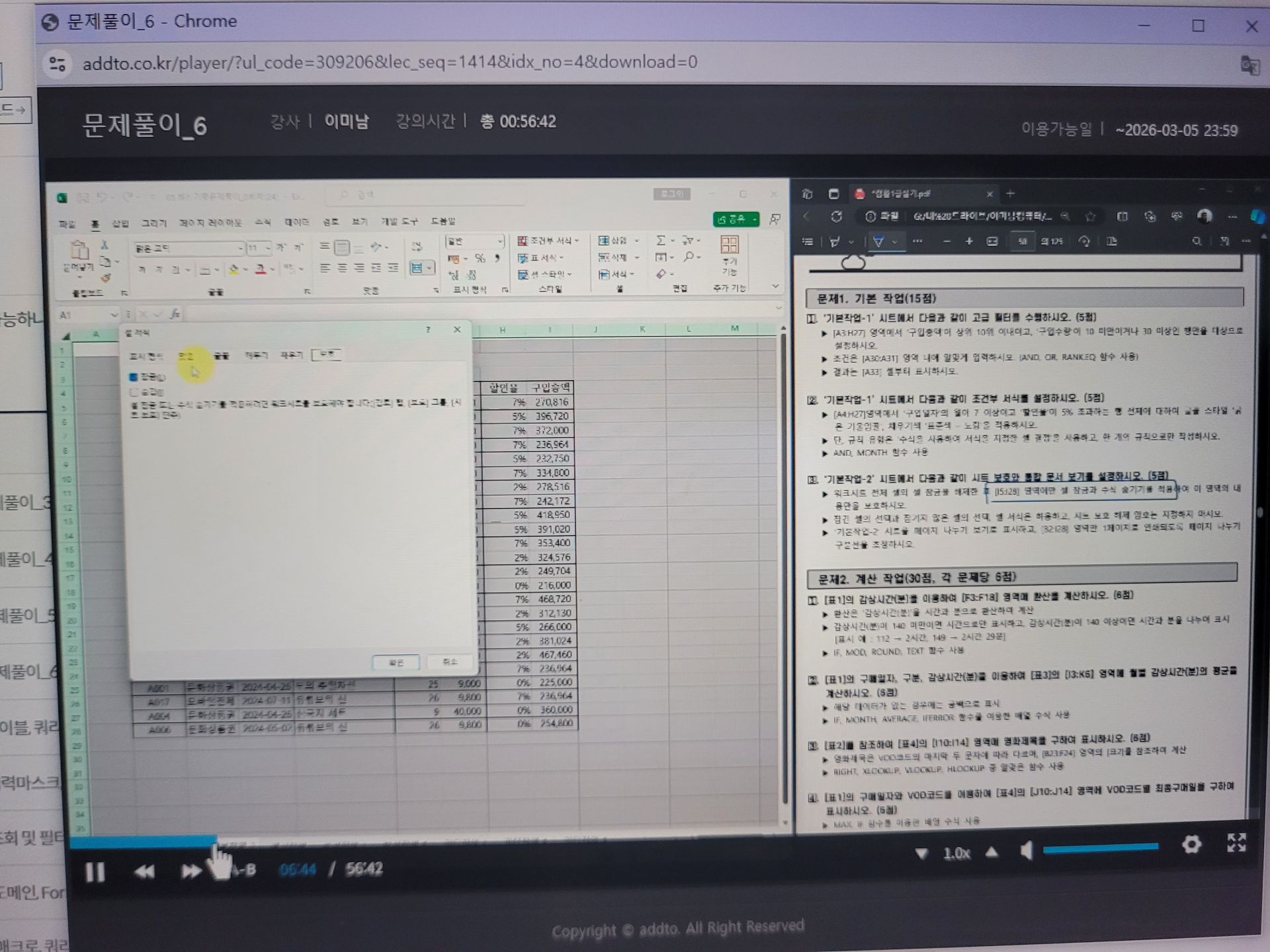Click the fast-forward button in player
This screenshot has height=952, width=1270.
pos(191,871)
